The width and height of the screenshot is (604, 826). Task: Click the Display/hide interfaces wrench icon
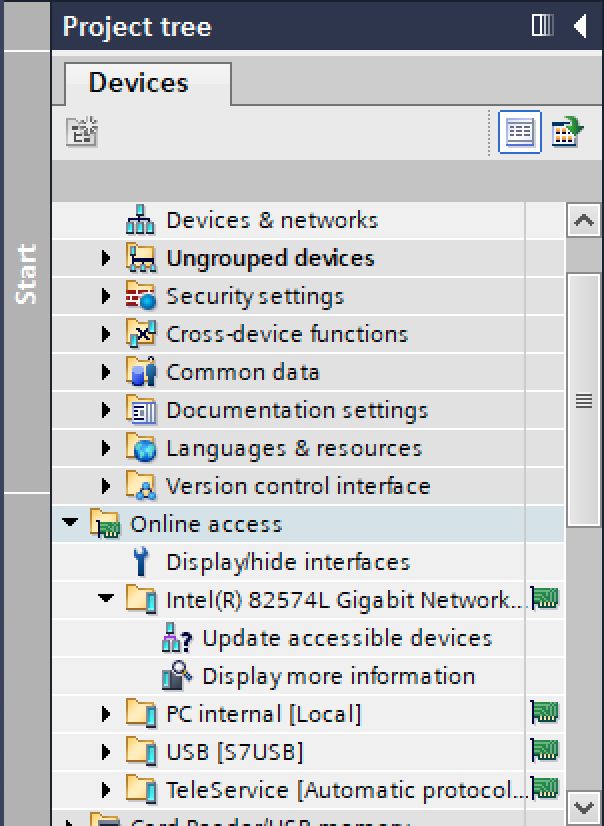140,563
